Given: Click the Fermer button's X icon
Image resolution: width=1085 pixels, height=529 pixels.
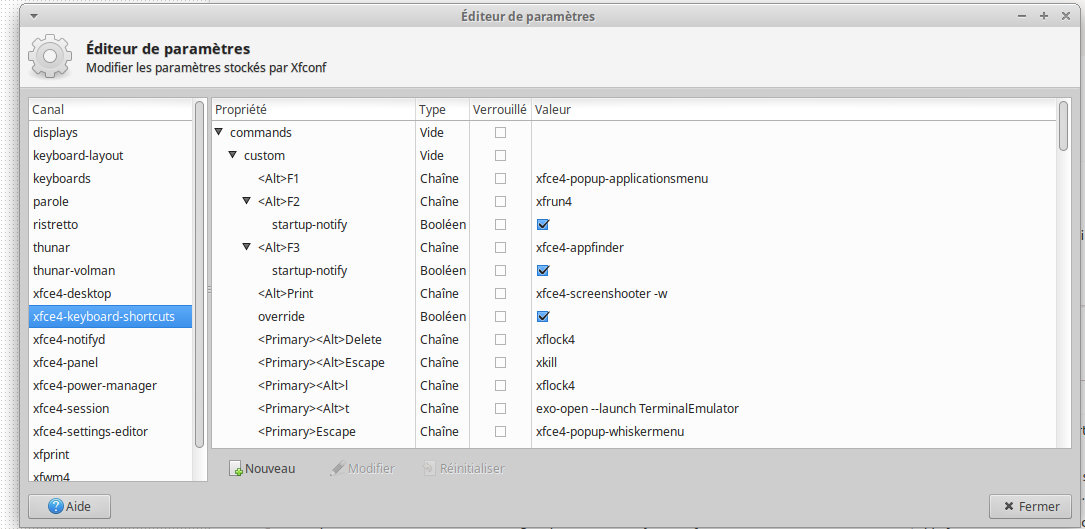Looking at the screenshot, I should tap(1008, 507).
